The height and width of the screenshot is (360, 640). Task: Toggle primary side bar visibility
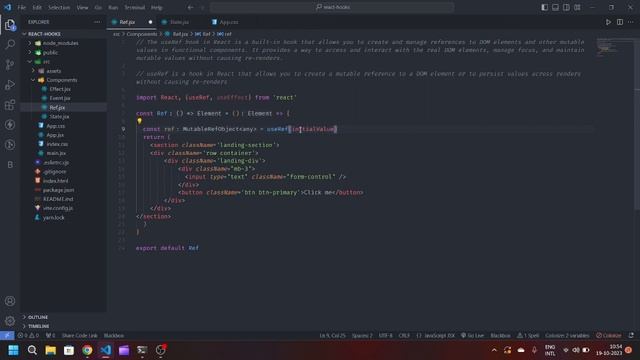[544, 7]
